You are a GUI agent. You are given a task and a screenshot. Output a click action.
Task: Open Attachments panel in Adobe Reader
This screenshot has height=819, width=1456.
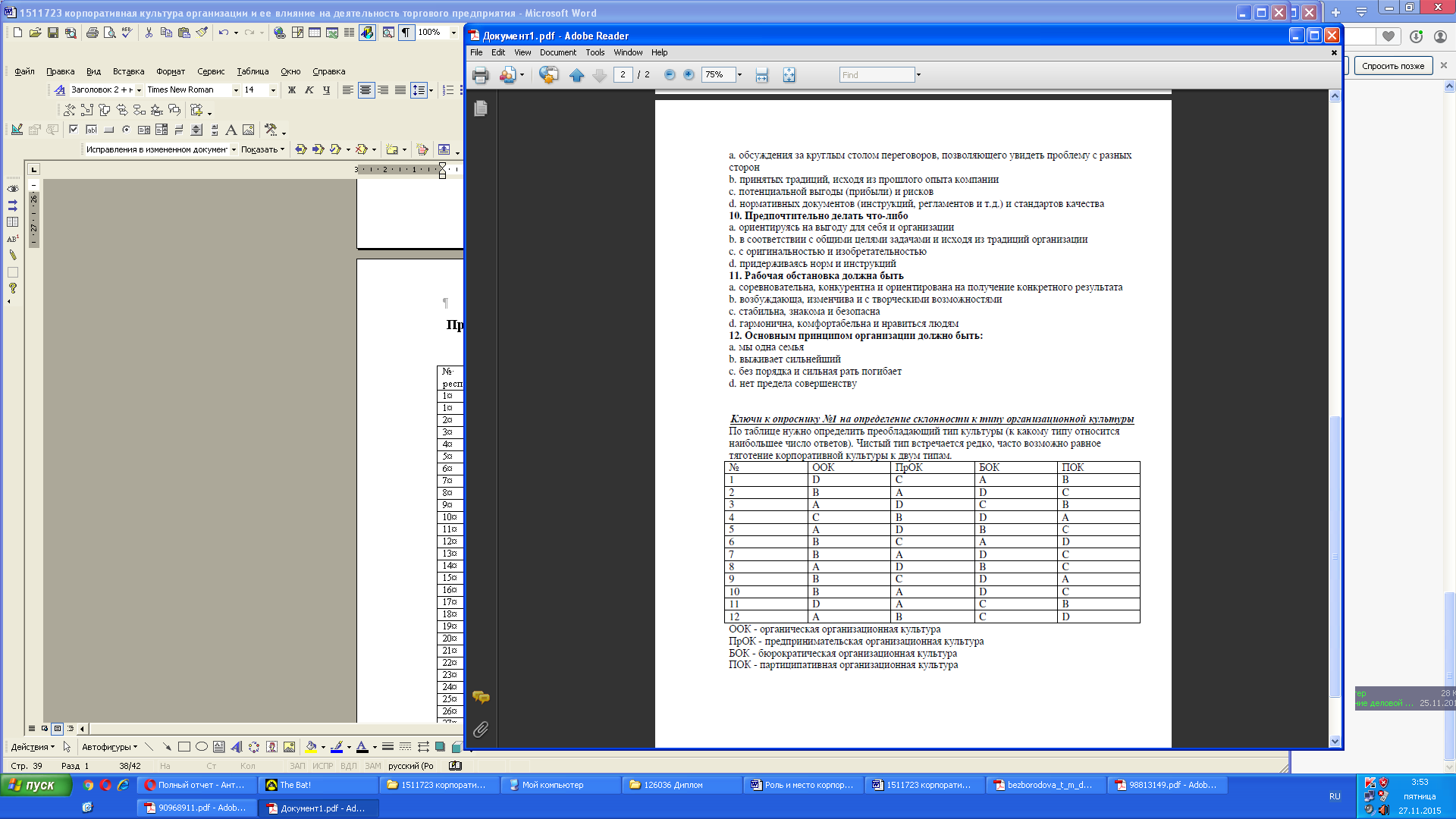[481, 730]
